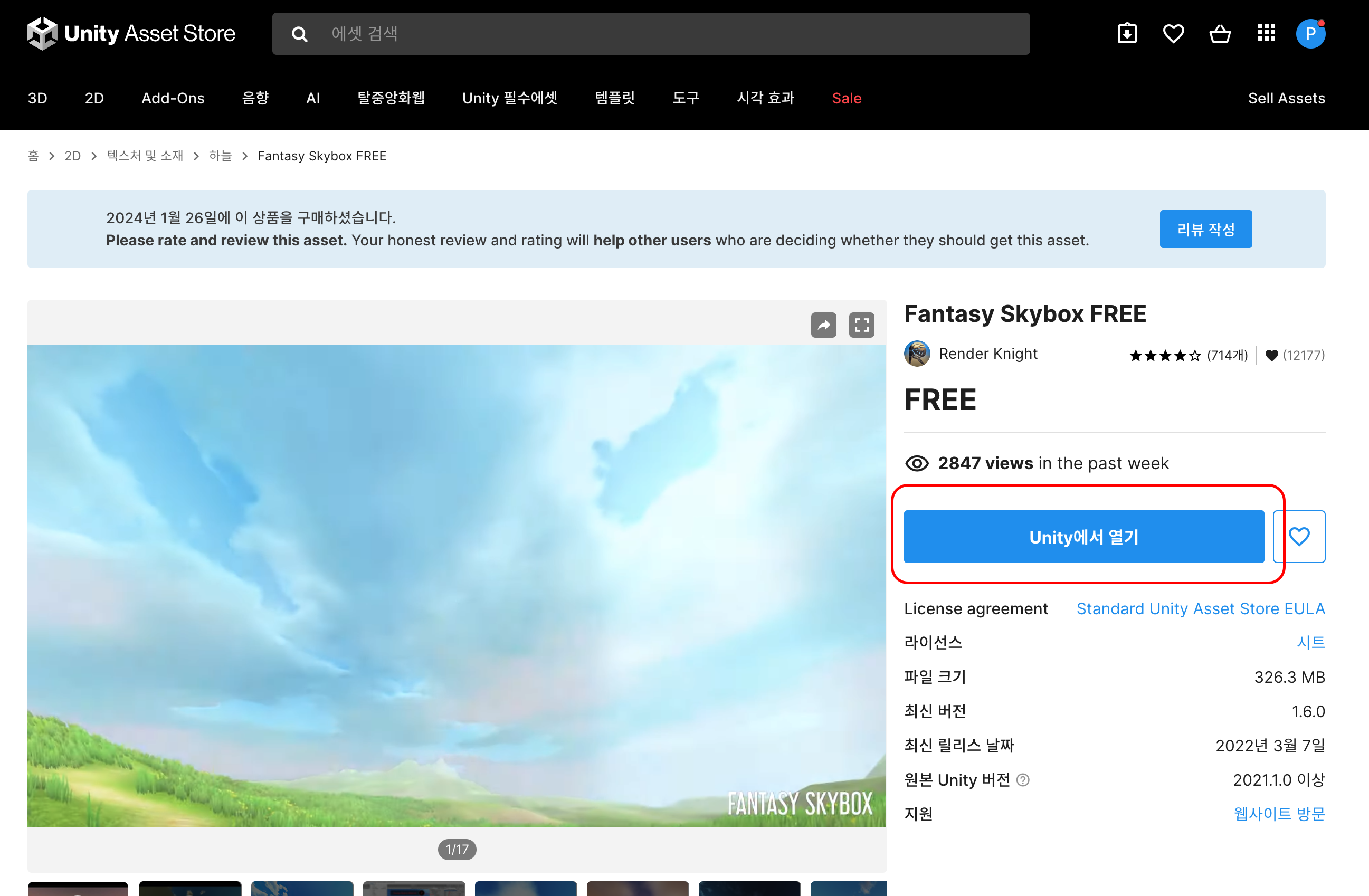Click the 리뷰 작성 button
This screenshot has height=896, width=1369.
tap(1205, 229)
